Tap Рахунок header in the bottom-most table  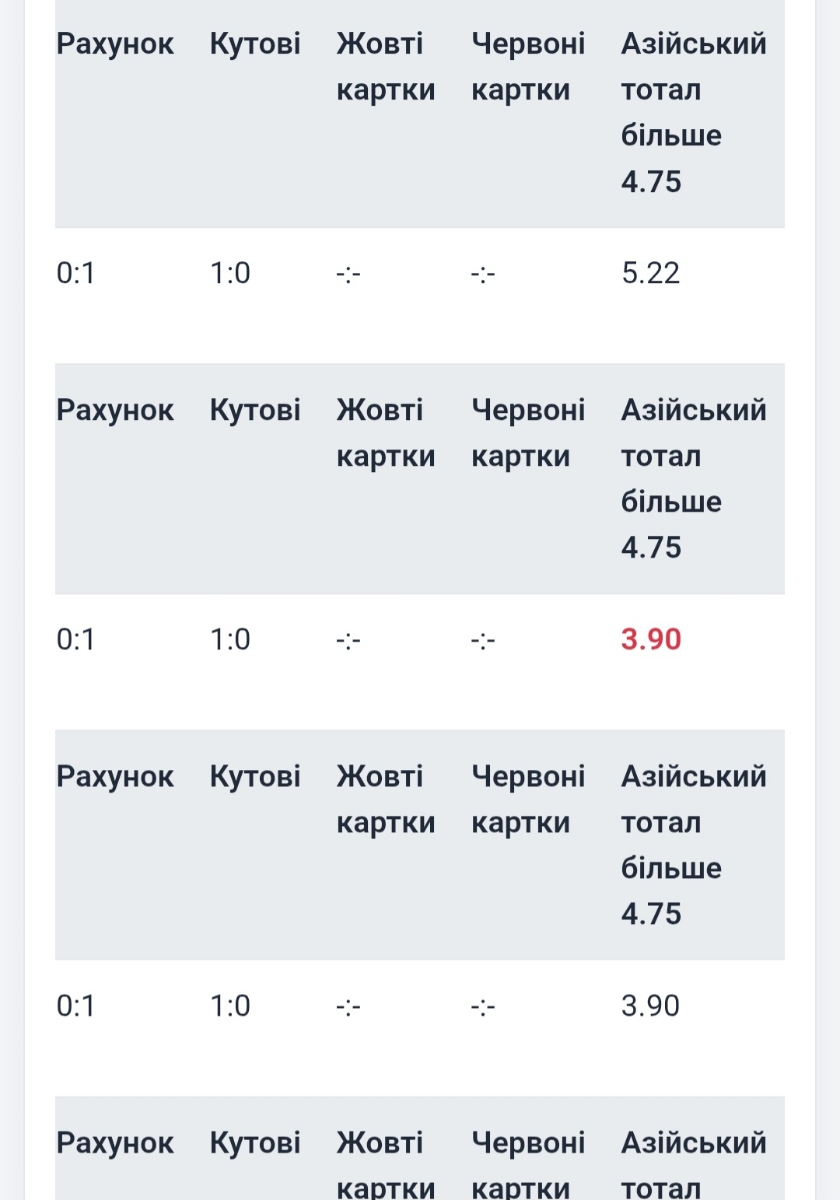pyautogui.click(x=115, y=1143)
